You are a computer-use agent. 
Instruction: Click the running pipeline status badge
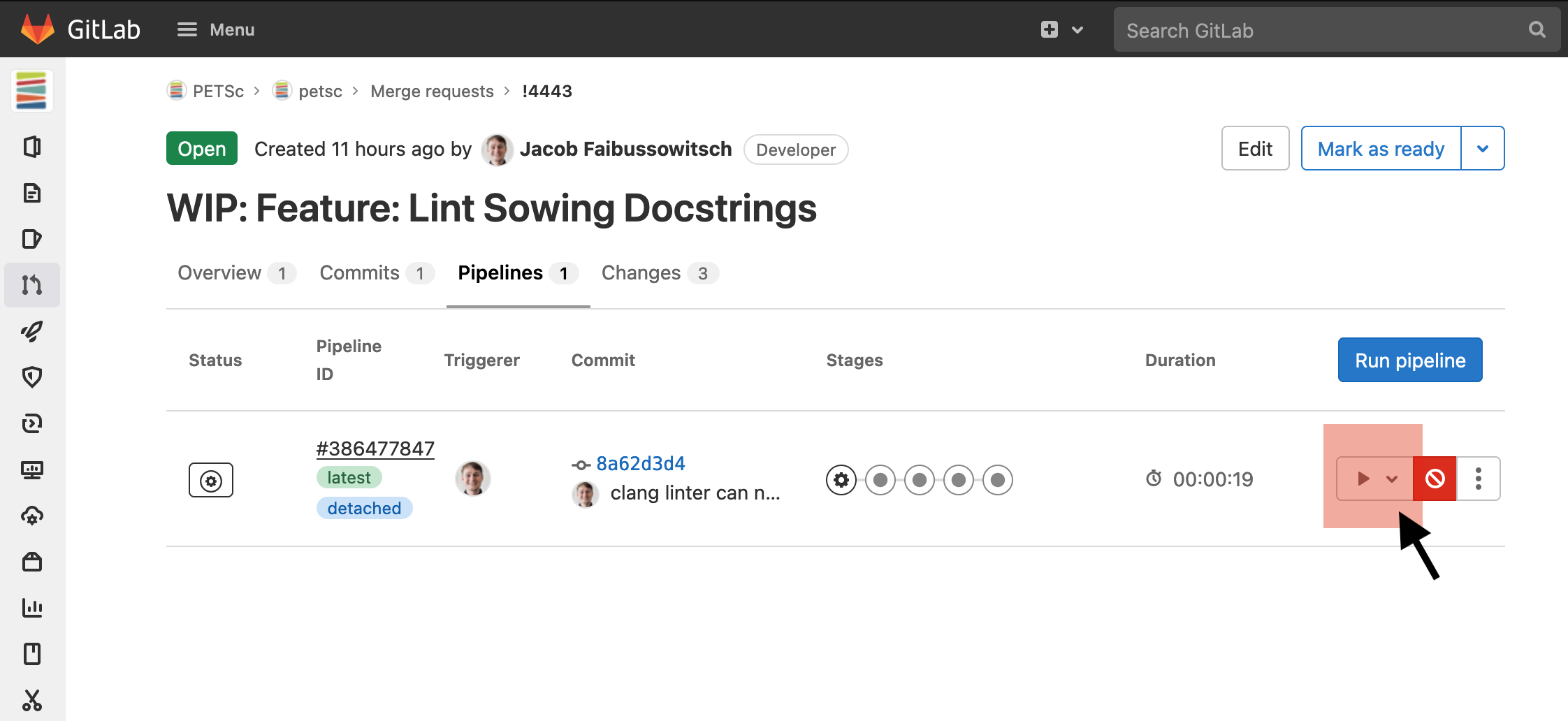[211, 480]
